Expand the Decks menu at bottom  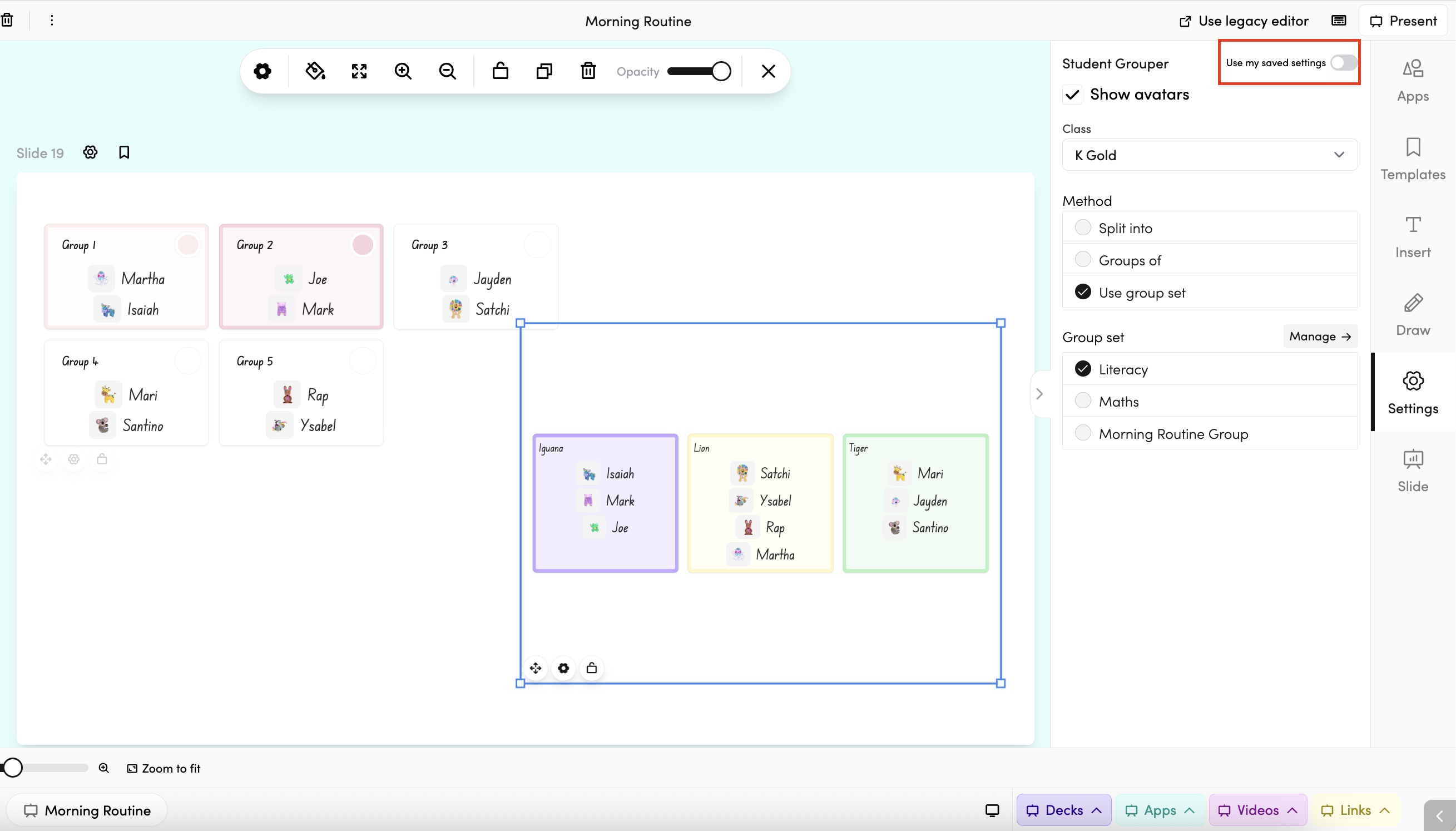[x=1063, y=810]
